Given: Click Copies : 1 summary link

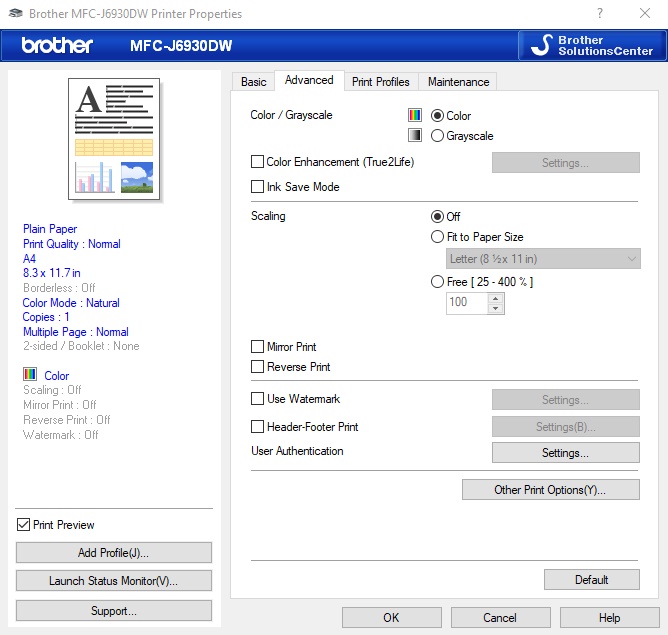Looking at the screenshot, I should (46, 317).
